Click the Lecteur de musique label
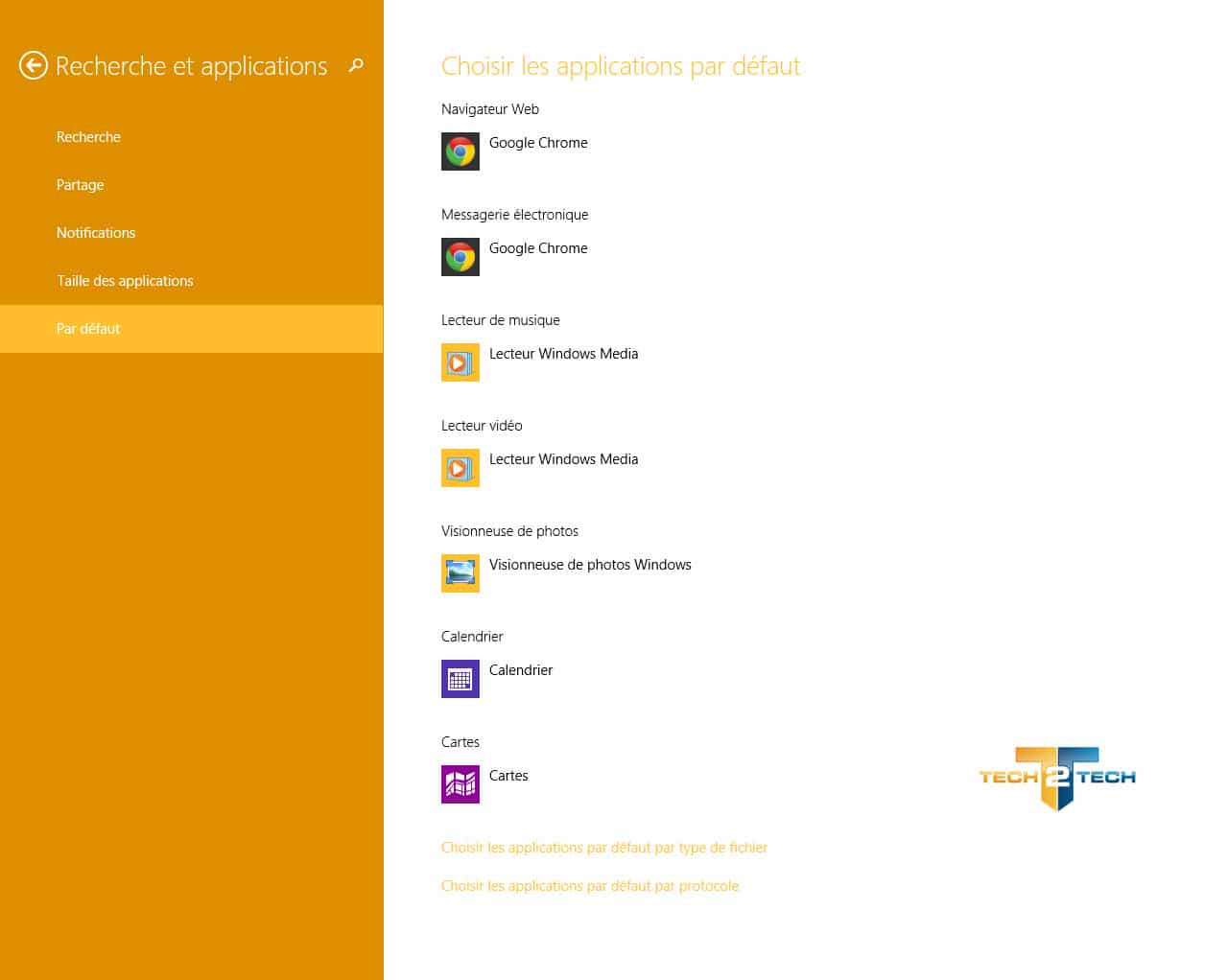Screen dimensions: 1228x980 tap(501, 320)
